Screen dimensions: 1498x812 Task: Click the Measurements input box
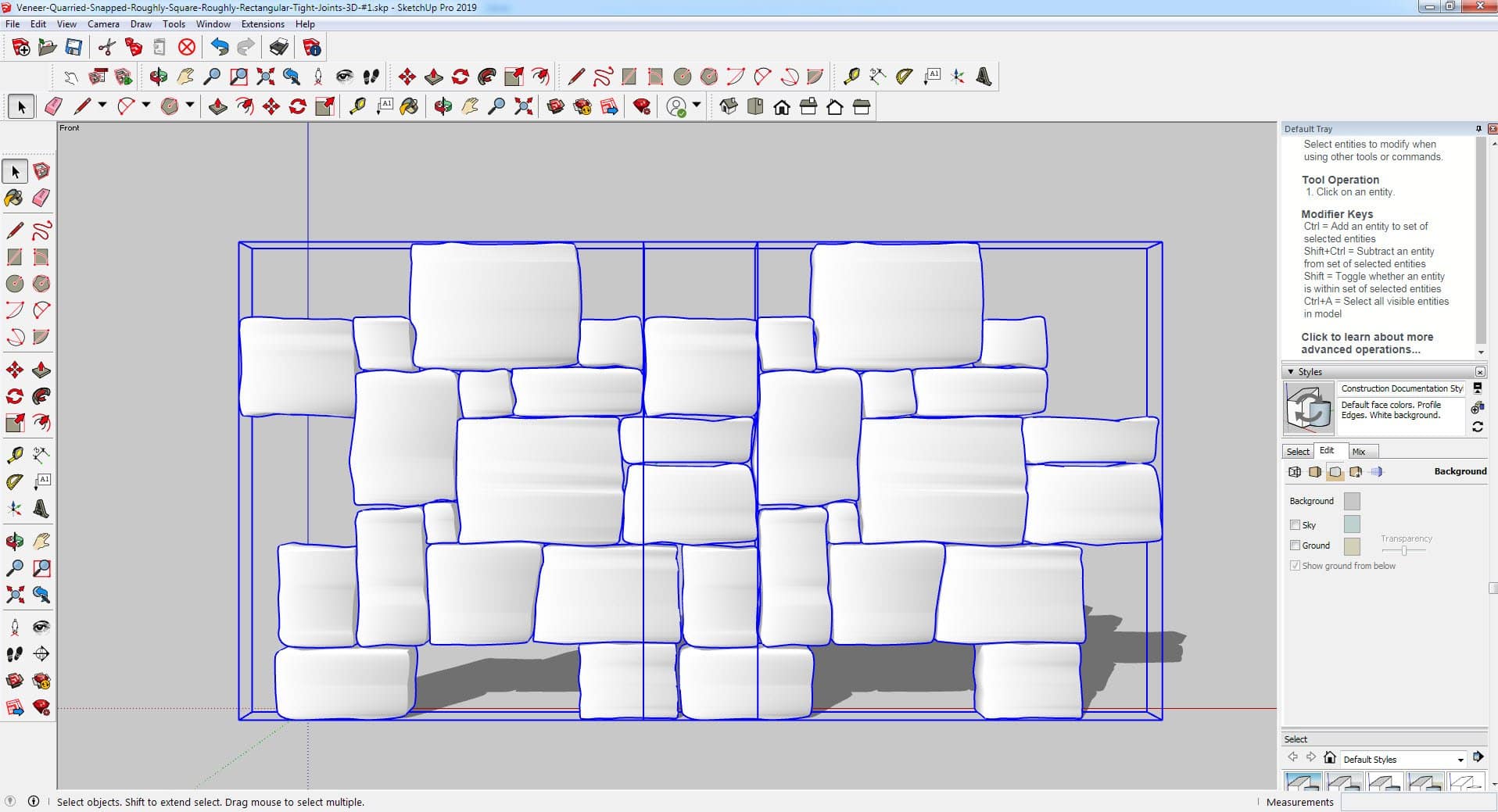[x=1417, y=802]
